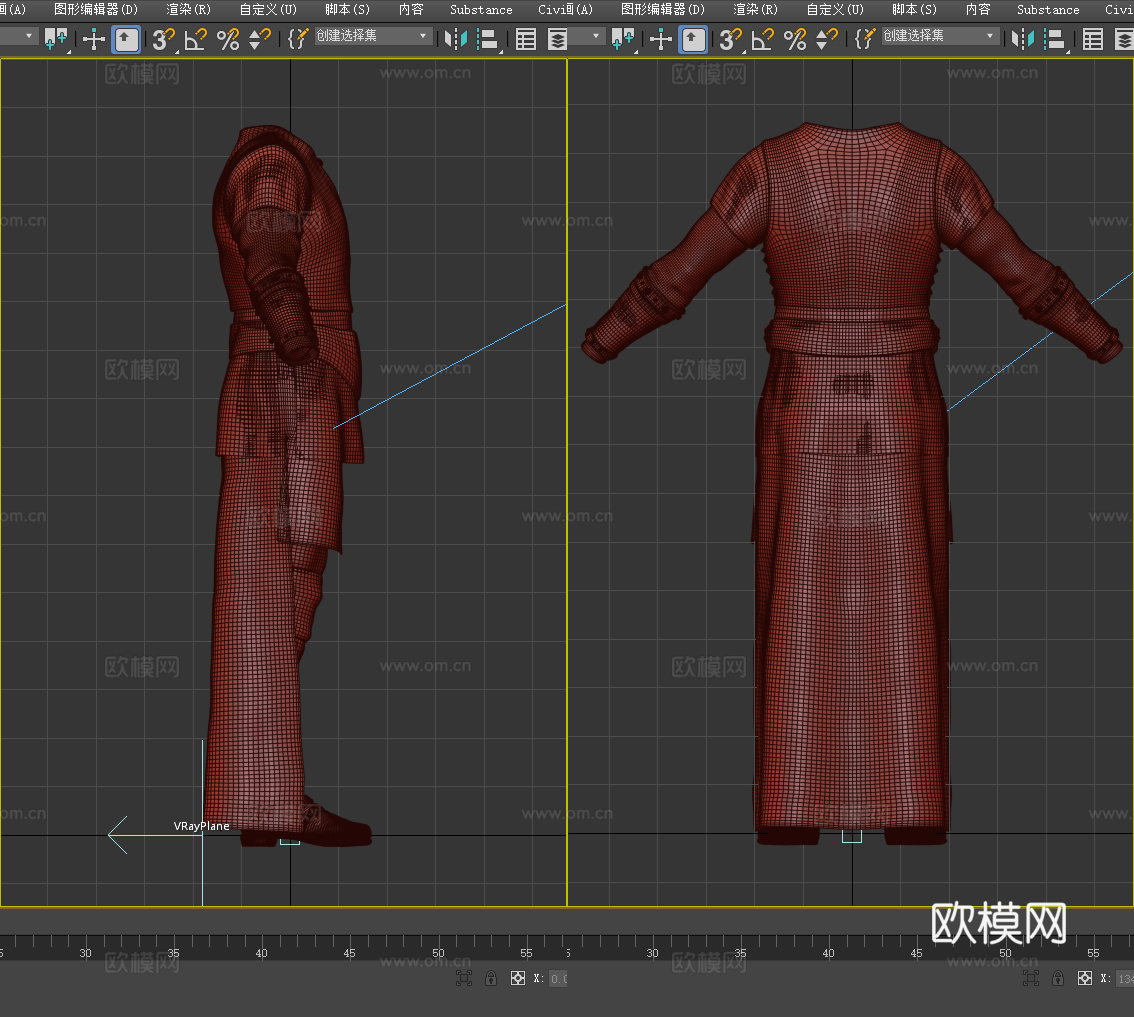Click Absolute Mode Transform icon in right status bar
This screenshot has height=1017, width=1134.
point(1085,979)
